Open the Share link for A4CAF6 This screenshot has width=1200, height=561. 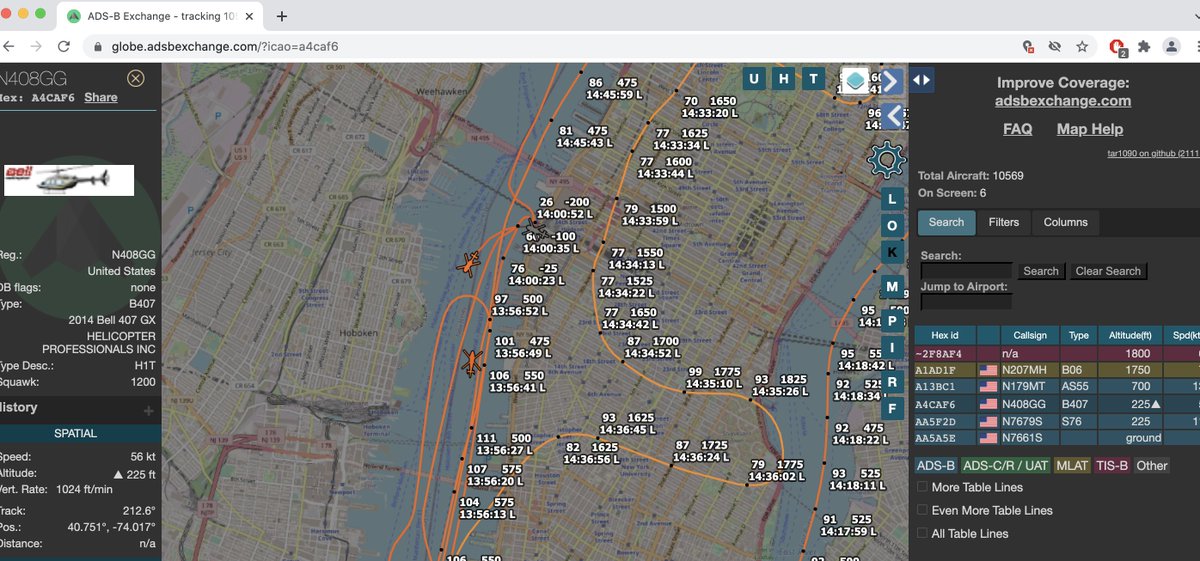(x=100, y=98)
